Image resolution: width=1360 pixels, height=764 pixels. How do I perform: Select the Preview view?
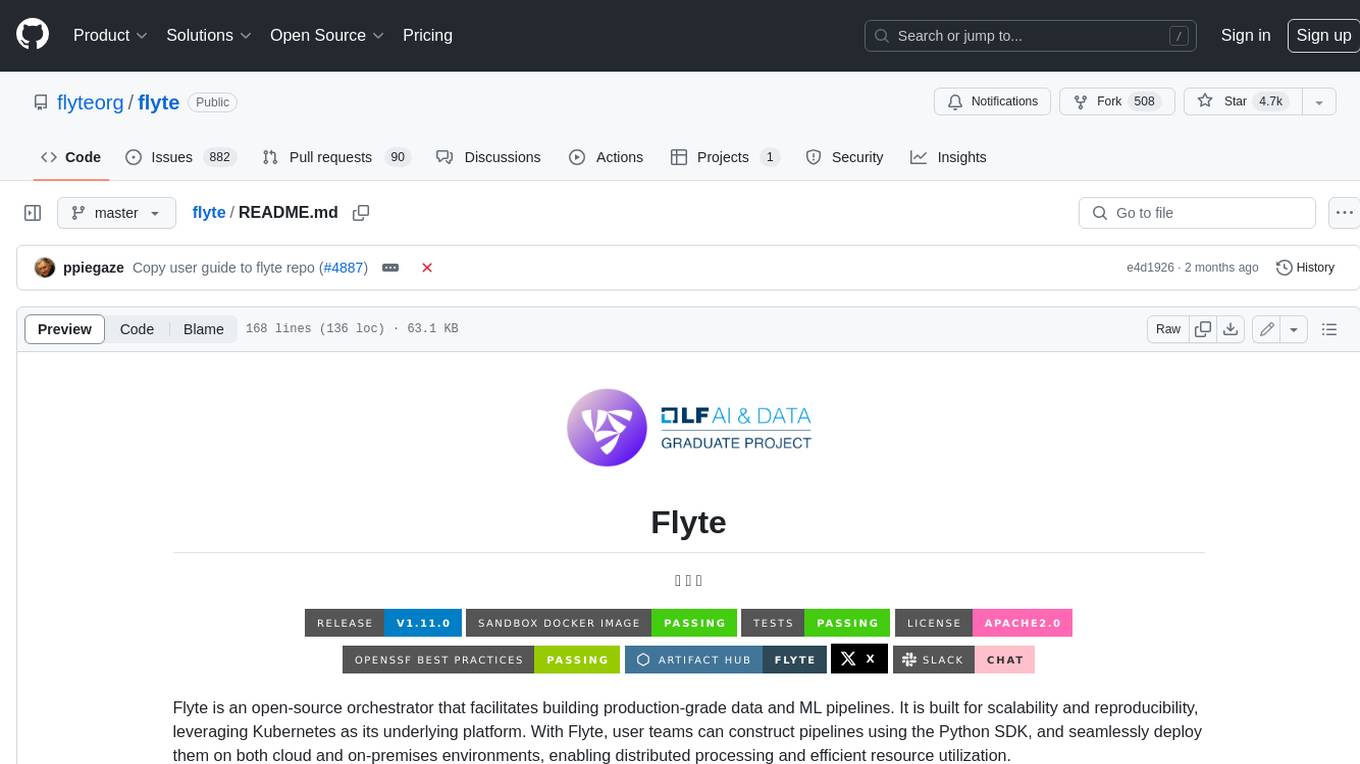click(x=65, y=329)
